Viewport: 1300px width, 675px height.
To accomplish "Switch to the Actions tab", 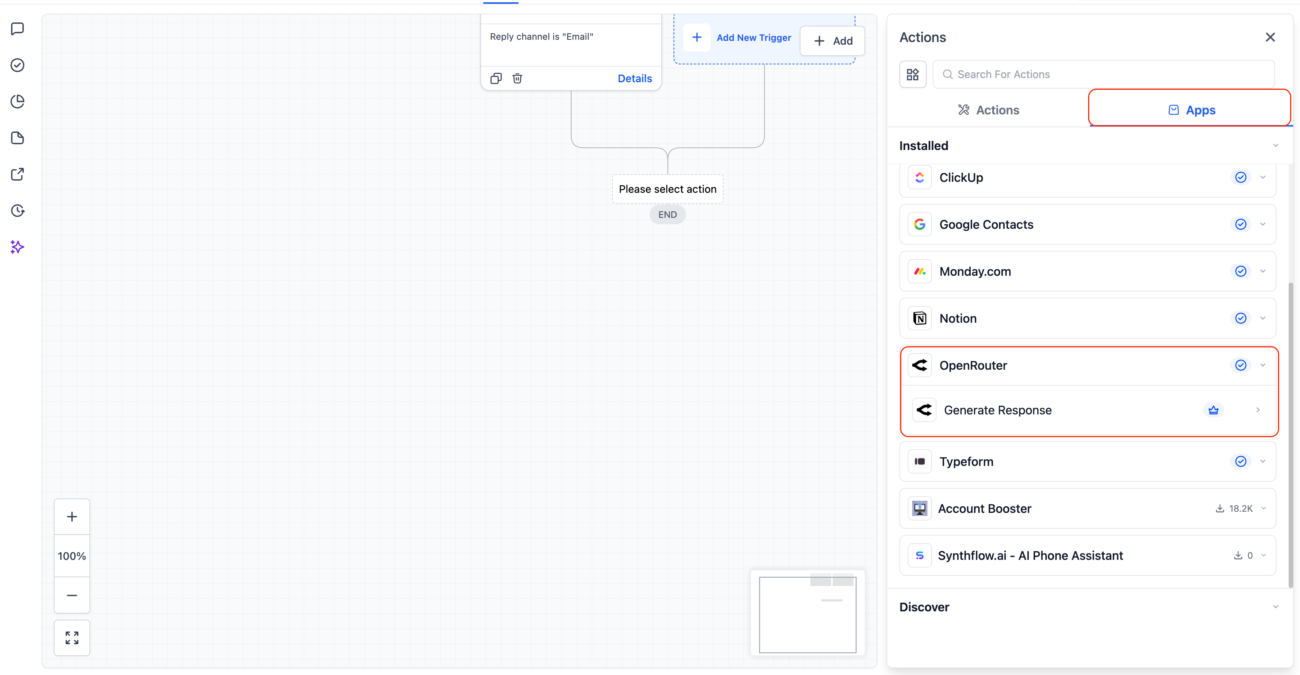I will [988, 109].
